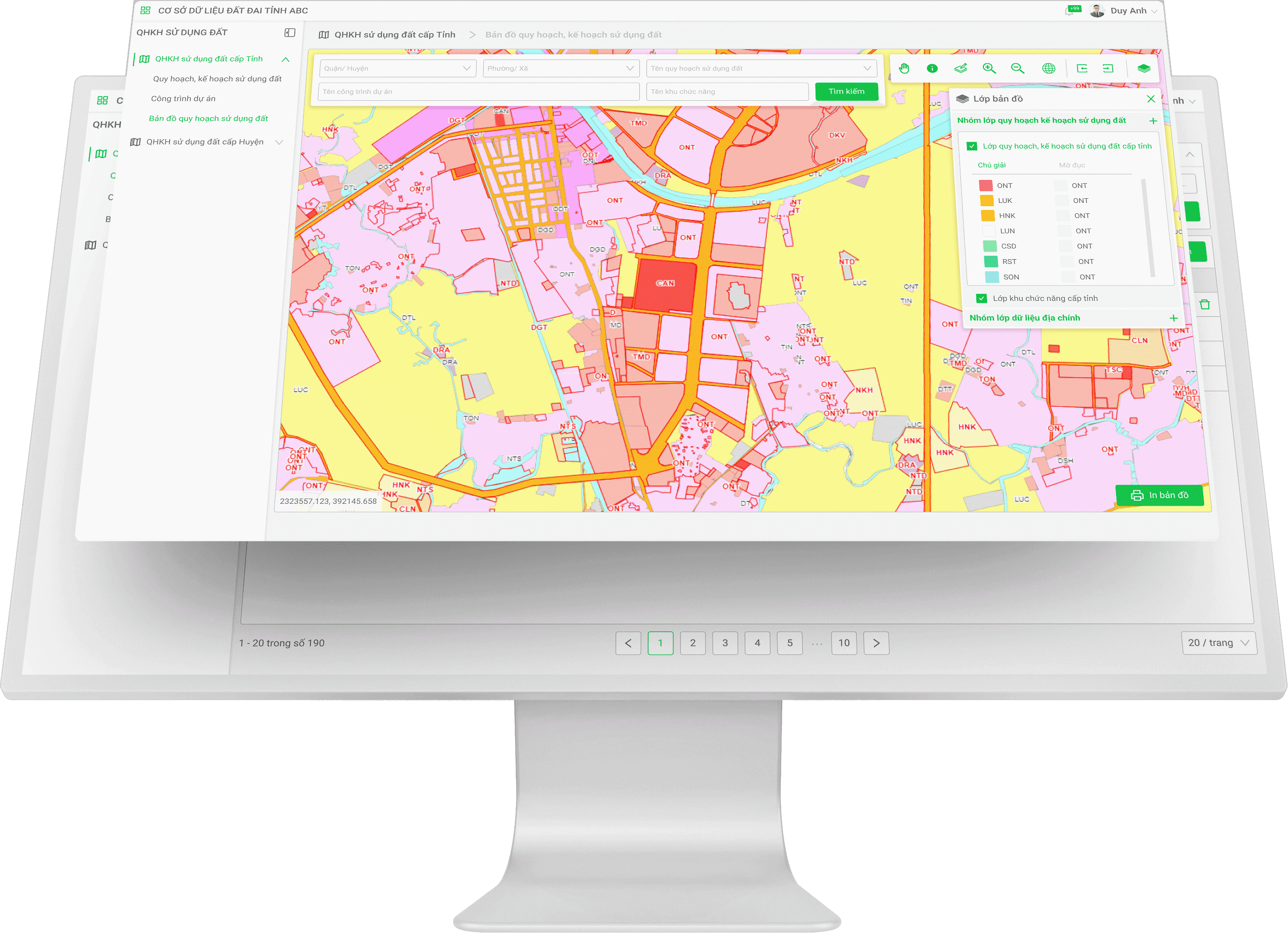1288x933 pixels.
Task: Open the Quận/Huyện dropdown
Action: pos(397,69)
